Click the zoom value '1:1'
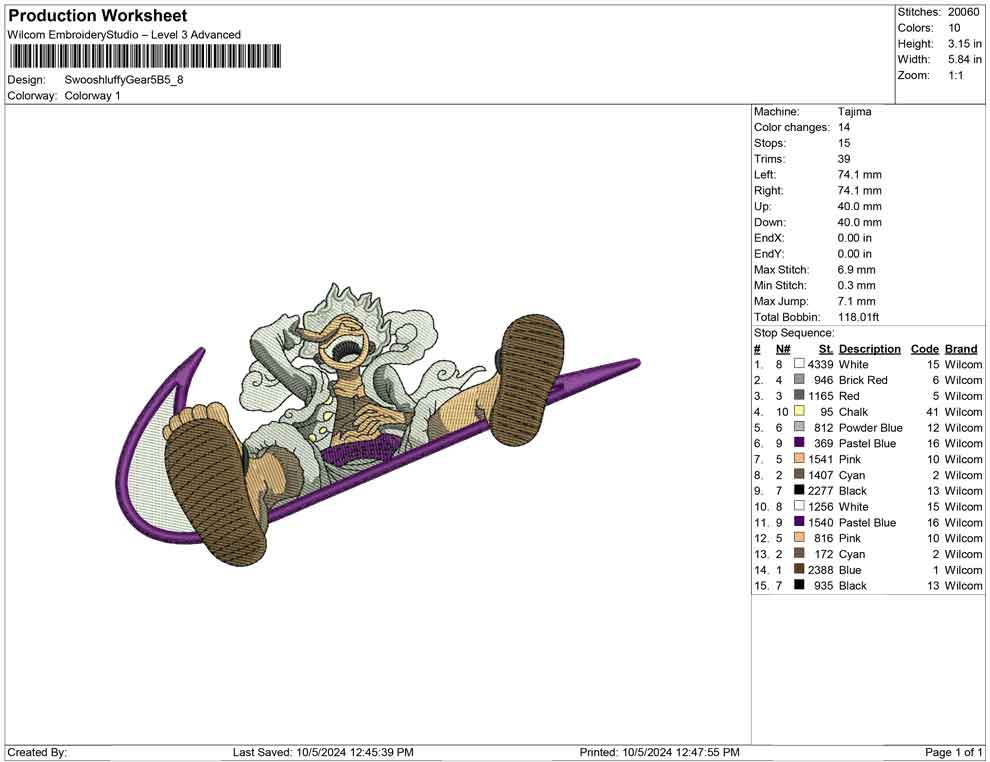 (955, 75)
